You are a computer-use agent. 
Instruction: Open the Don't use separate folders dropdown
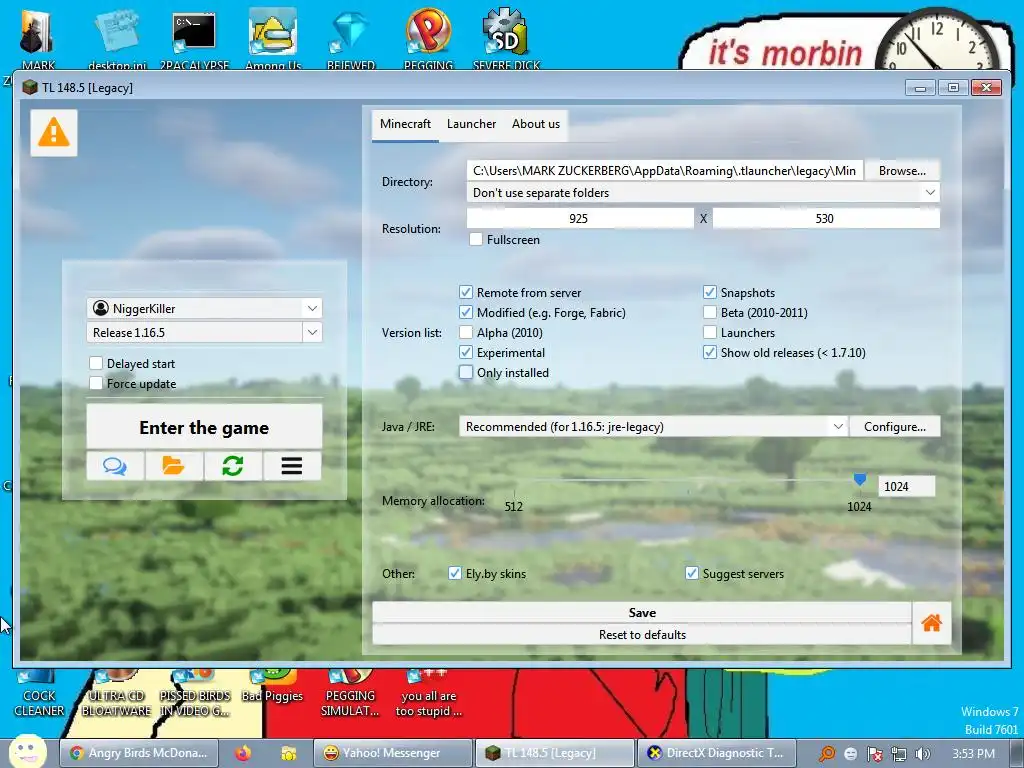(703, 193)
